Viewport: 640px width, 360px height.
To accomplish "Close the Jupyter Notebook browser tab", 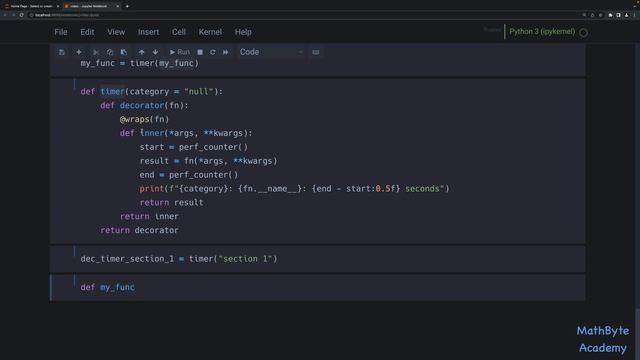I will click(118, 6).
